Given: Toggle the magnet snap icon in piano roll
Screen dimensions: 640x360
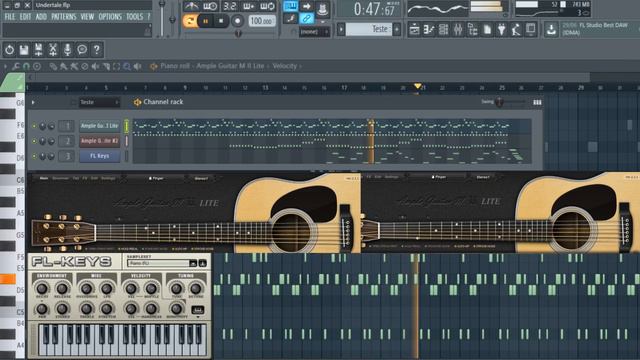Looking at the screenshot, I should [x=26, y=66].
